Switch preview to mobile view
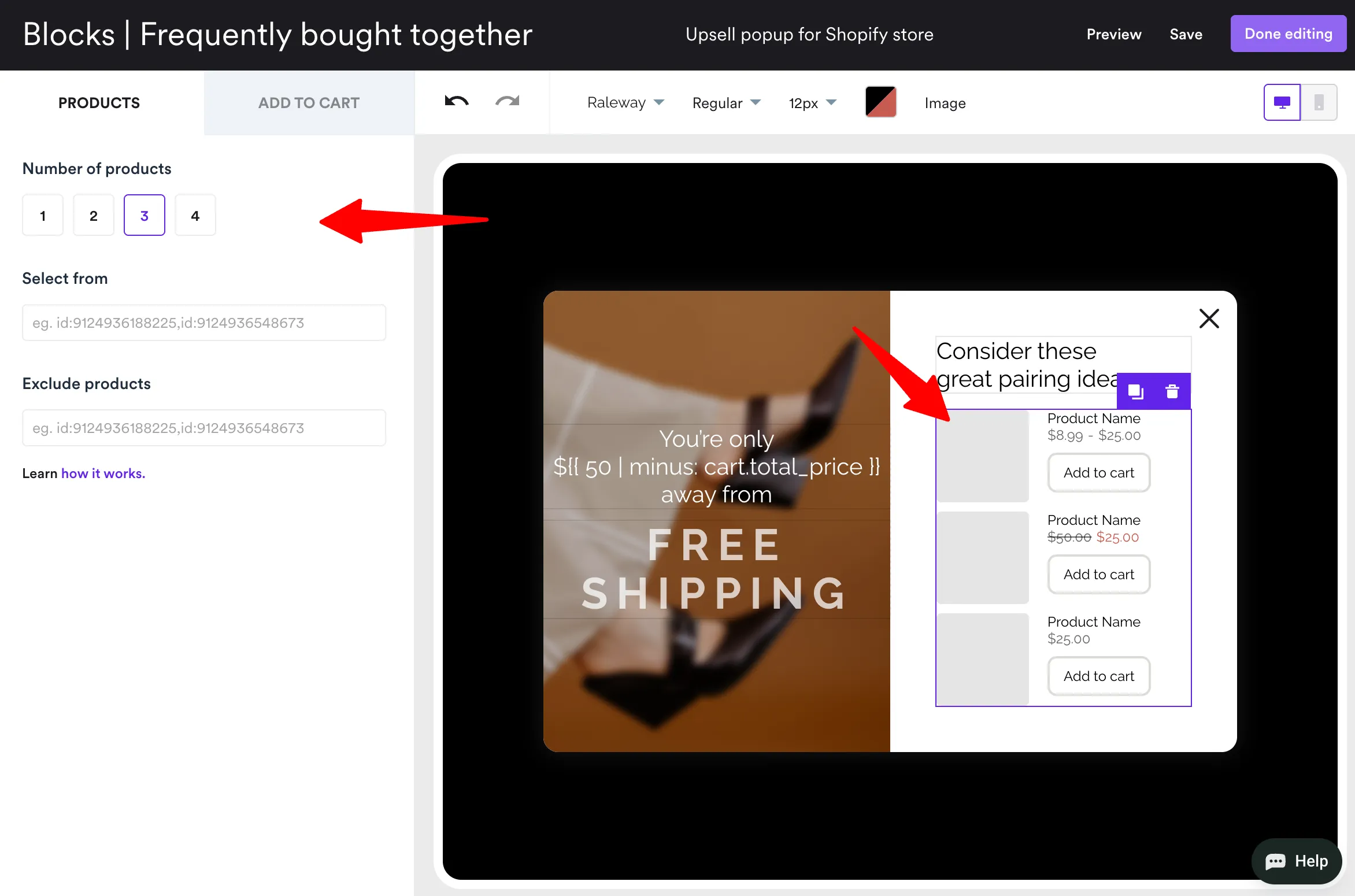1355x896 pixels. 1319,102
